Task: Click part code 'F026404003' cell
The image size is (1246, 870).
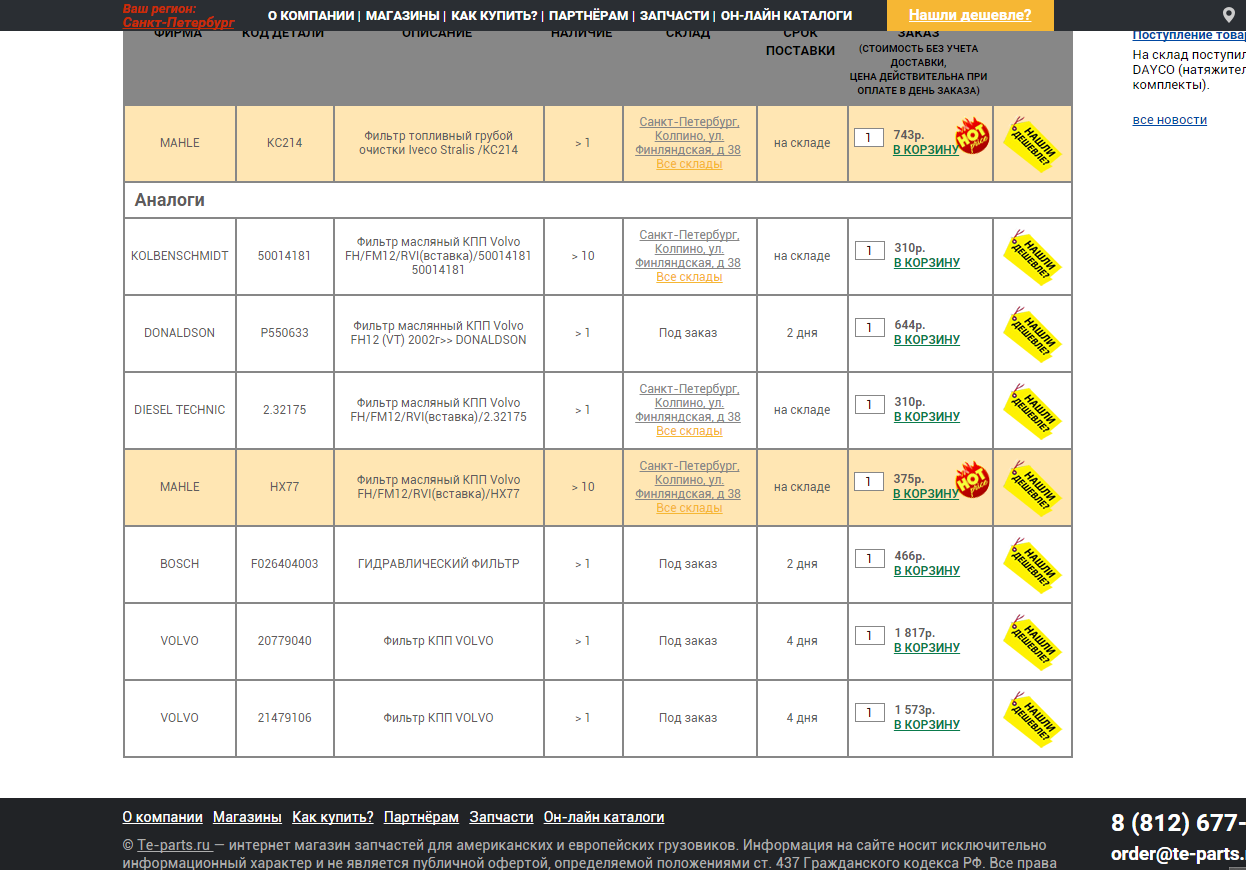Action: [285, 564]
